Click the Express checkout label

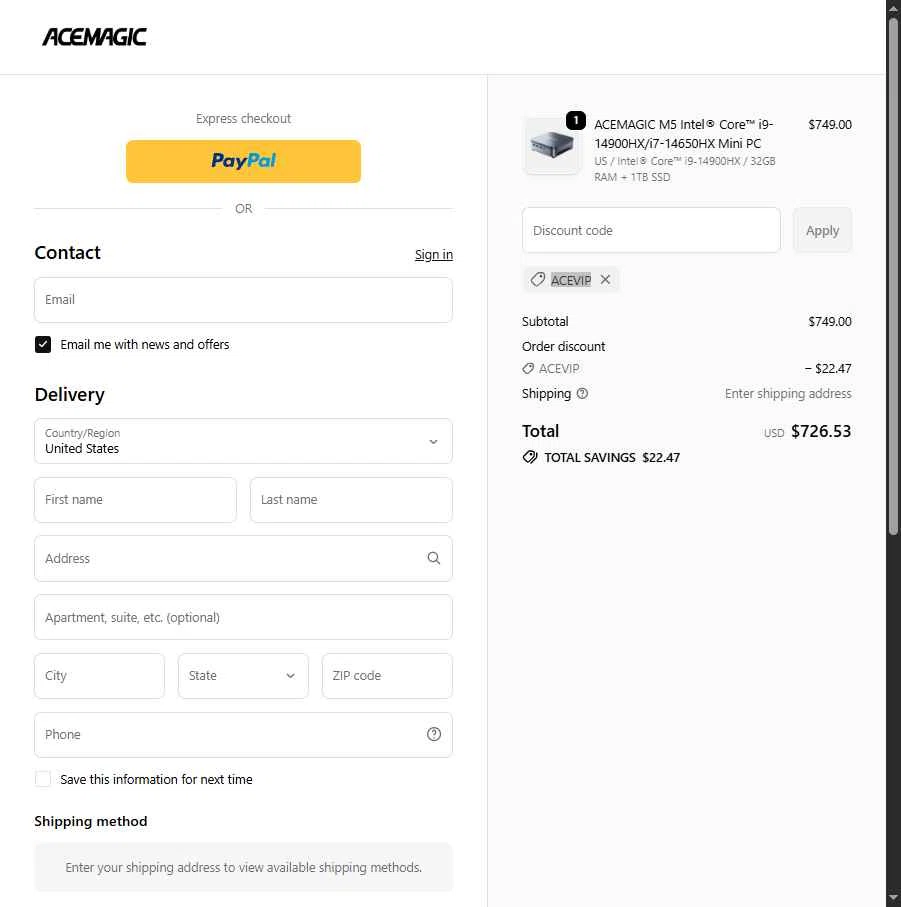(x=243, y=119)
